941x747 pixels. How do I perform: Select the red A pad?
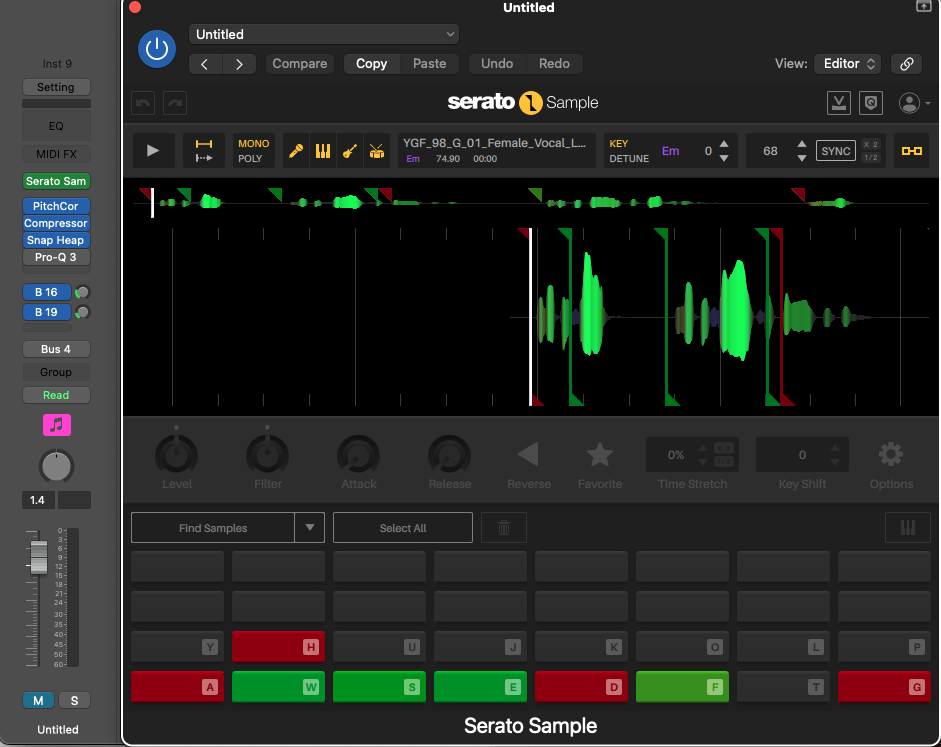pyautogui.click(x=178, y=687)
